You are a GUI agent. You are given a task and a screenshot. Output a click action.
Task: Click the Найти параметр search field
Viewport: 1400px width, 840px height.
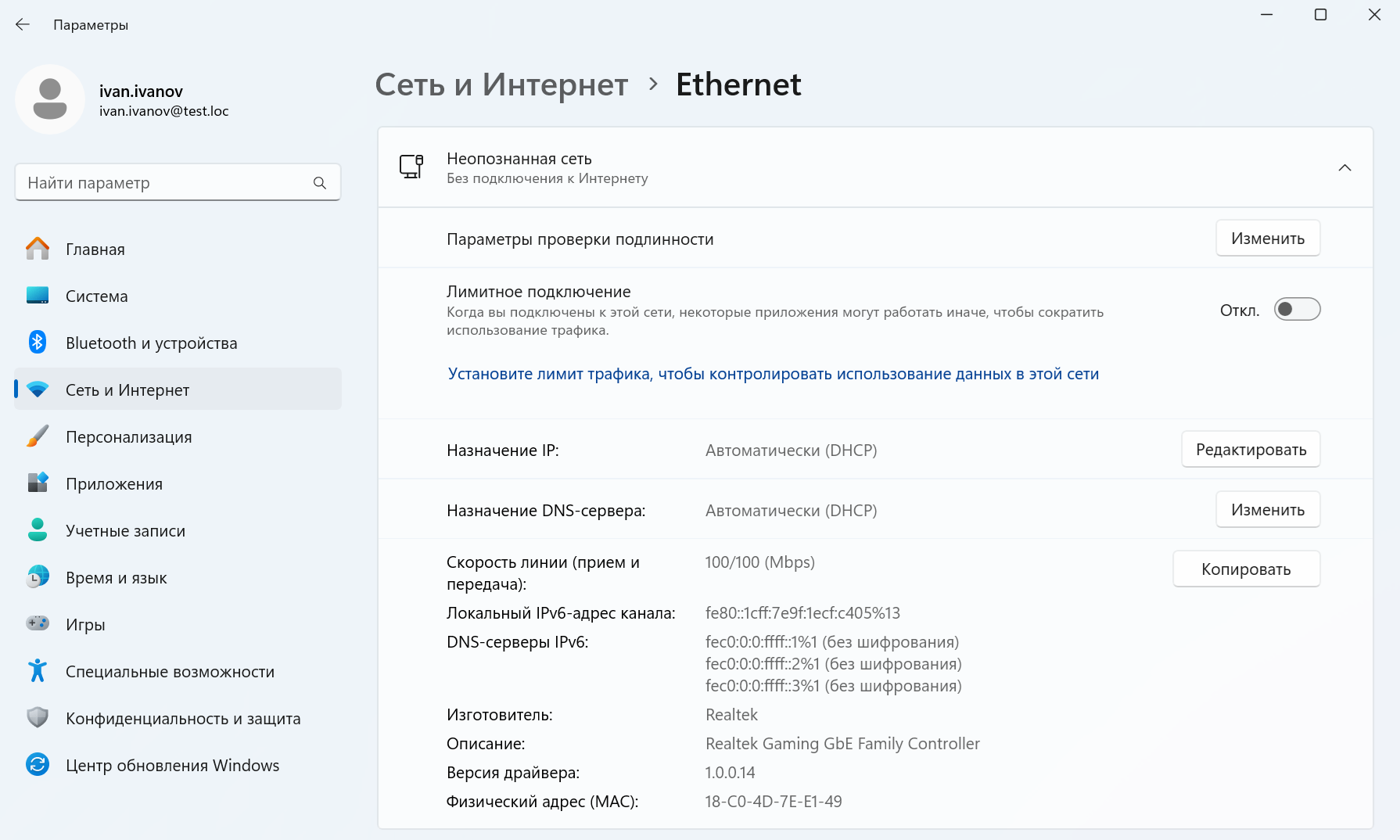click(164, 183)
